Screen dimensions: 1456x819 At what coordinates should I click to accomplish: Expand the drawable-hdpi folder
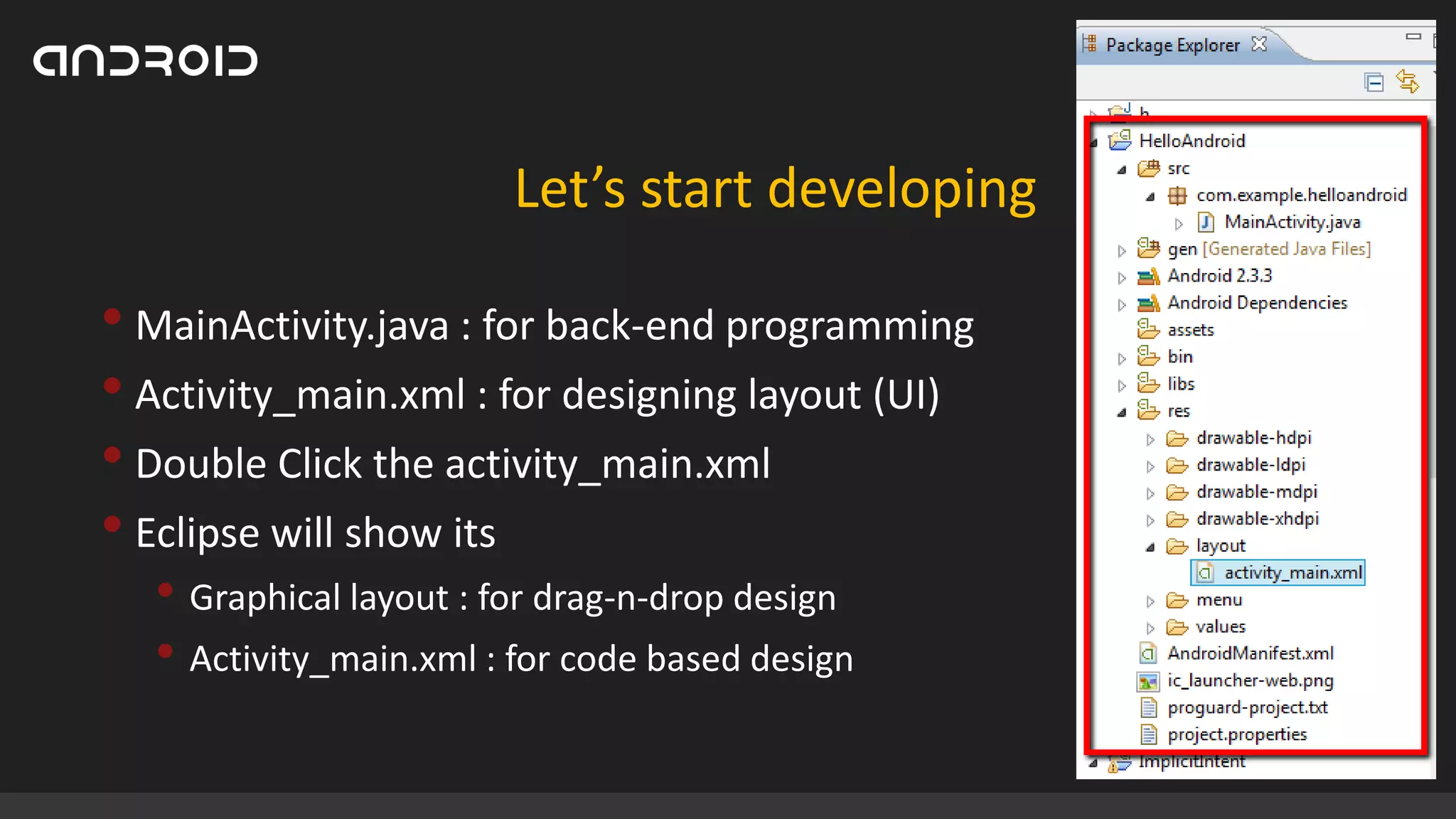(1150, 439)
